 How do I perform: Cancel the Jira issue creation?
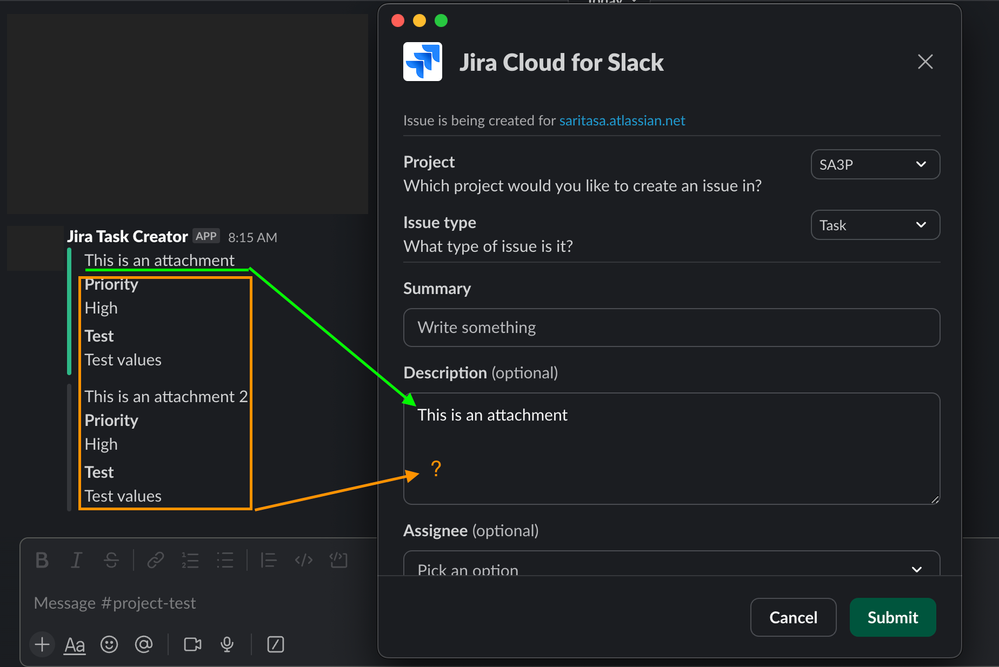click(793, 617)
